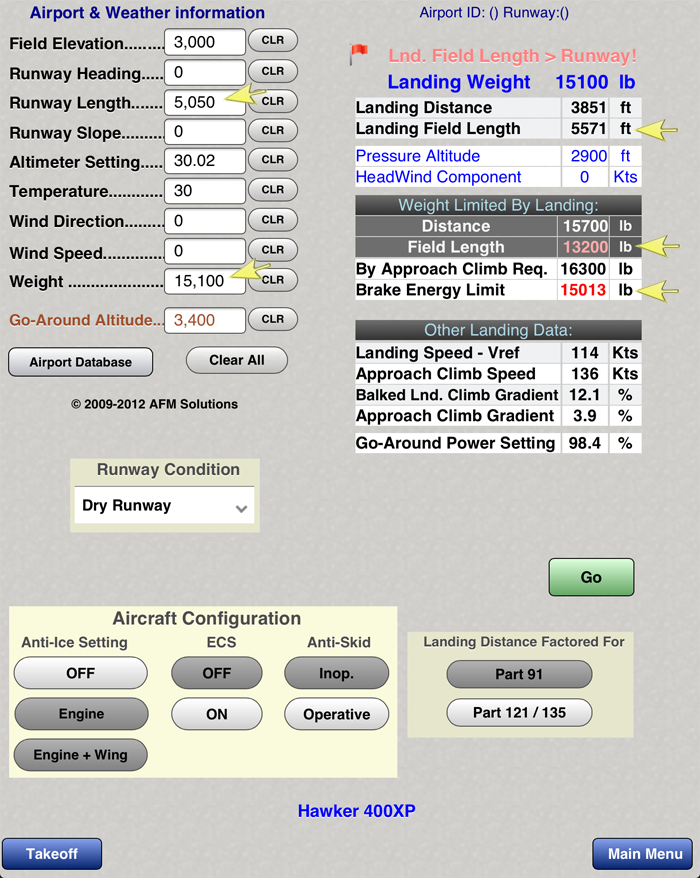The image size is (700, 878).
Task: Edit the Weight input field
Action: [x=205, y=281]
